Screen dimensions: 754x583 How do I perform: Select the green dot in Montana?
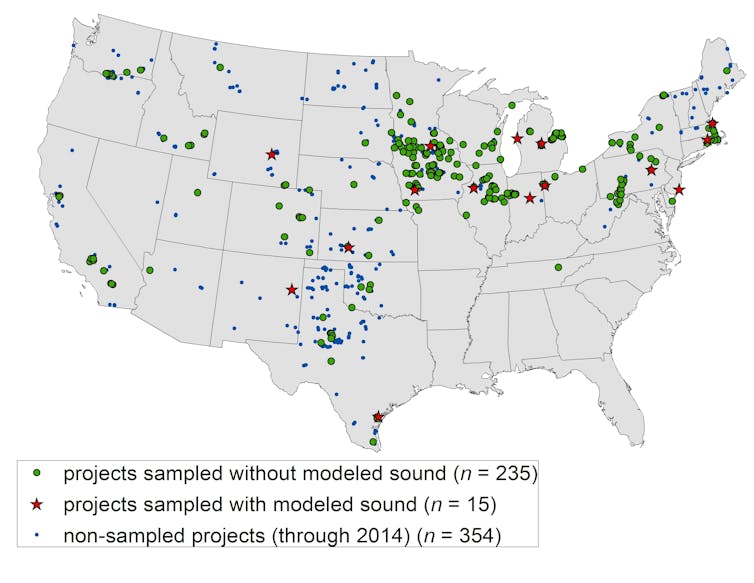(x=219, y=67)
